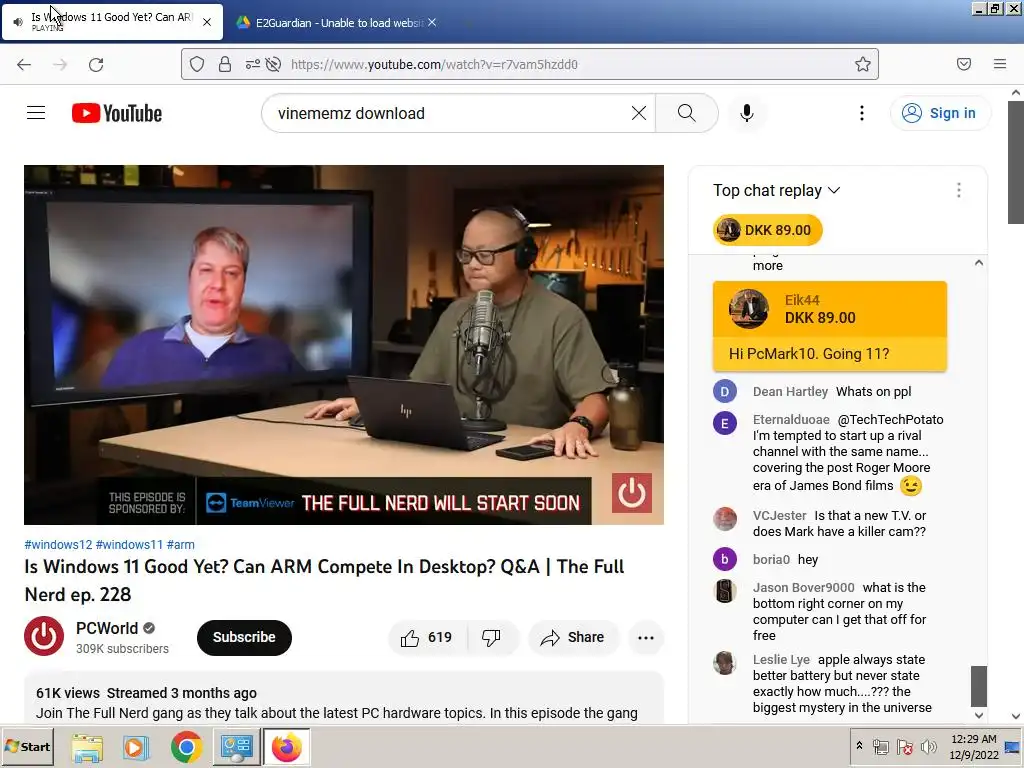View site security lock information
The height and width of the screenshot is (768, 1024).
[x=225, y=64]
